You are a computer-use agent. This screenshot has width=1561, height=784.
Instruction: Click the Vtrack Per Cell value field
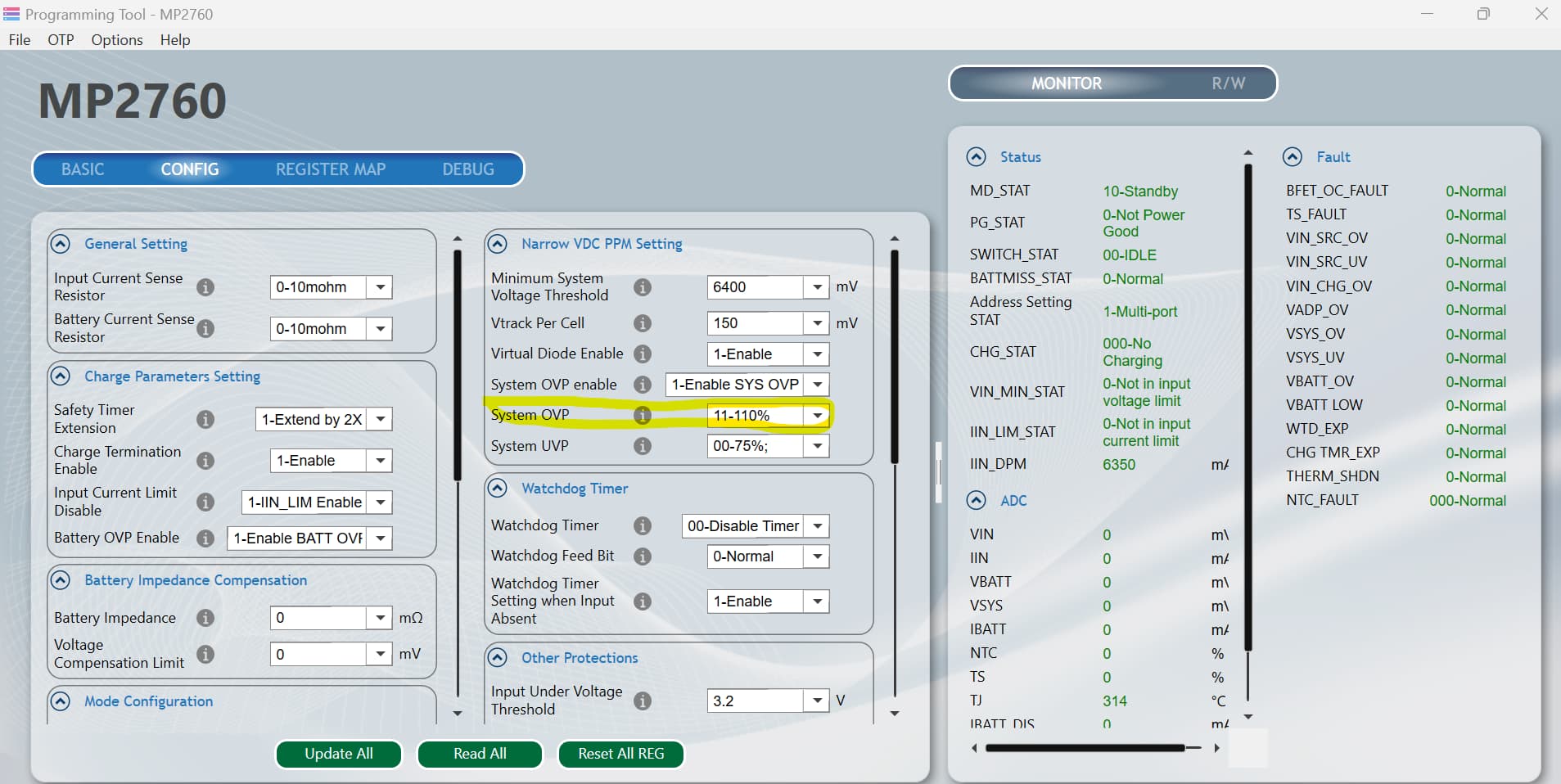[756, 323]
